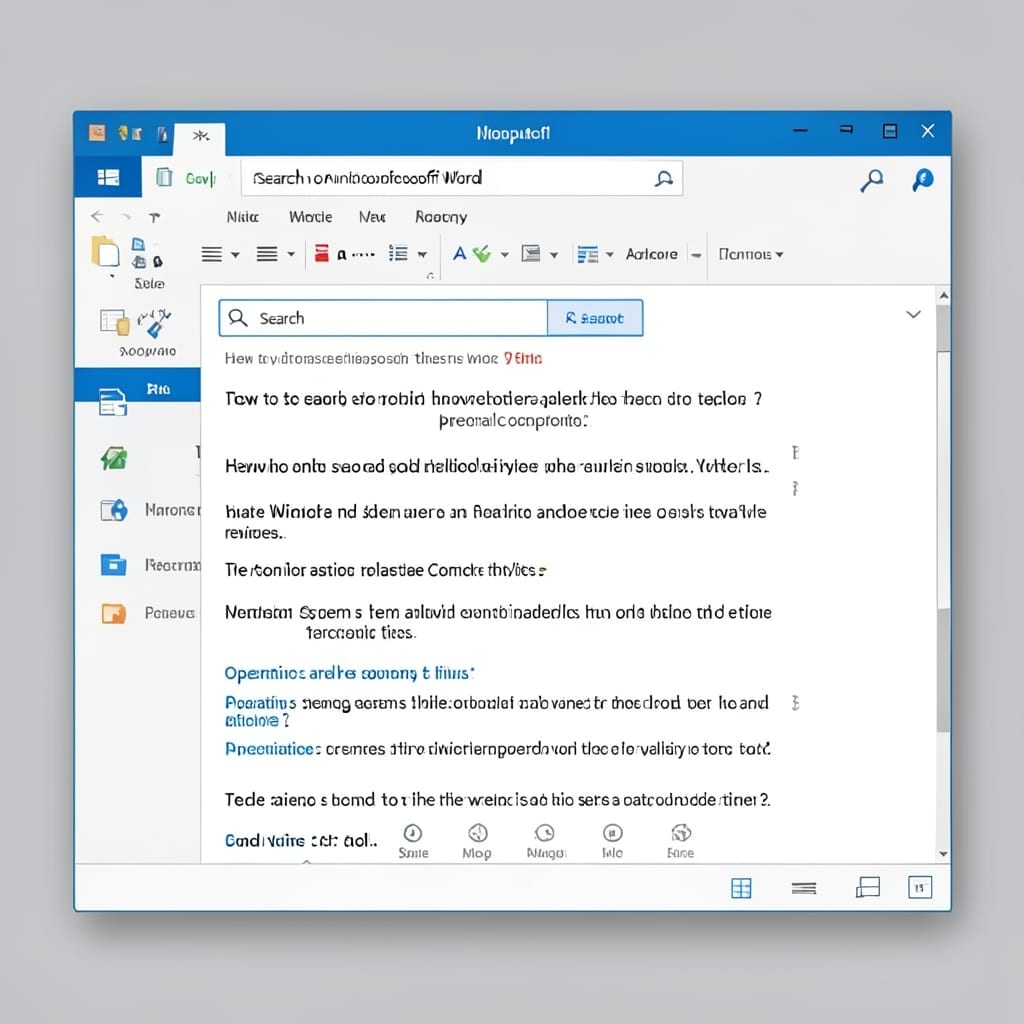Screen dimensions: 1024x1024
Task: Click the "Mlop" compass icon below the results
Action: click(478, 833)
